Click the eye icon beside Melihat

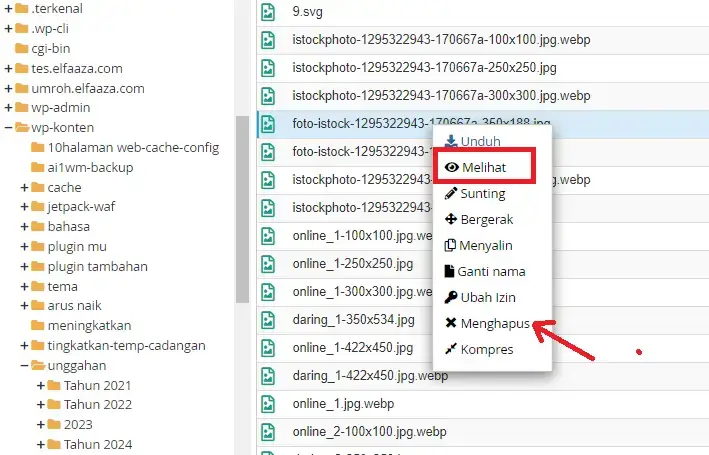pyautogui.click(x=451, y=167)
